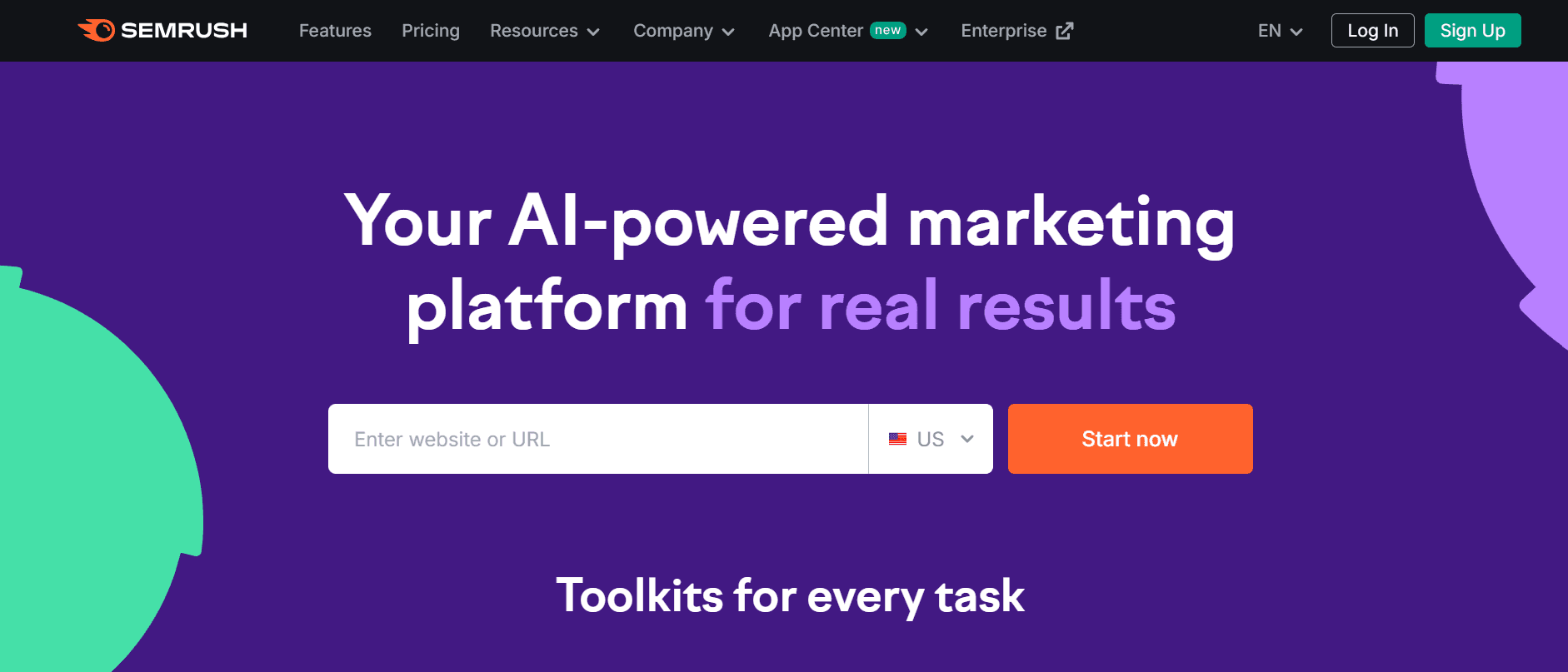The width and height of the screenshot is (1568, 672).
Task: Open the Features menu item
Action: pos(334,31)
